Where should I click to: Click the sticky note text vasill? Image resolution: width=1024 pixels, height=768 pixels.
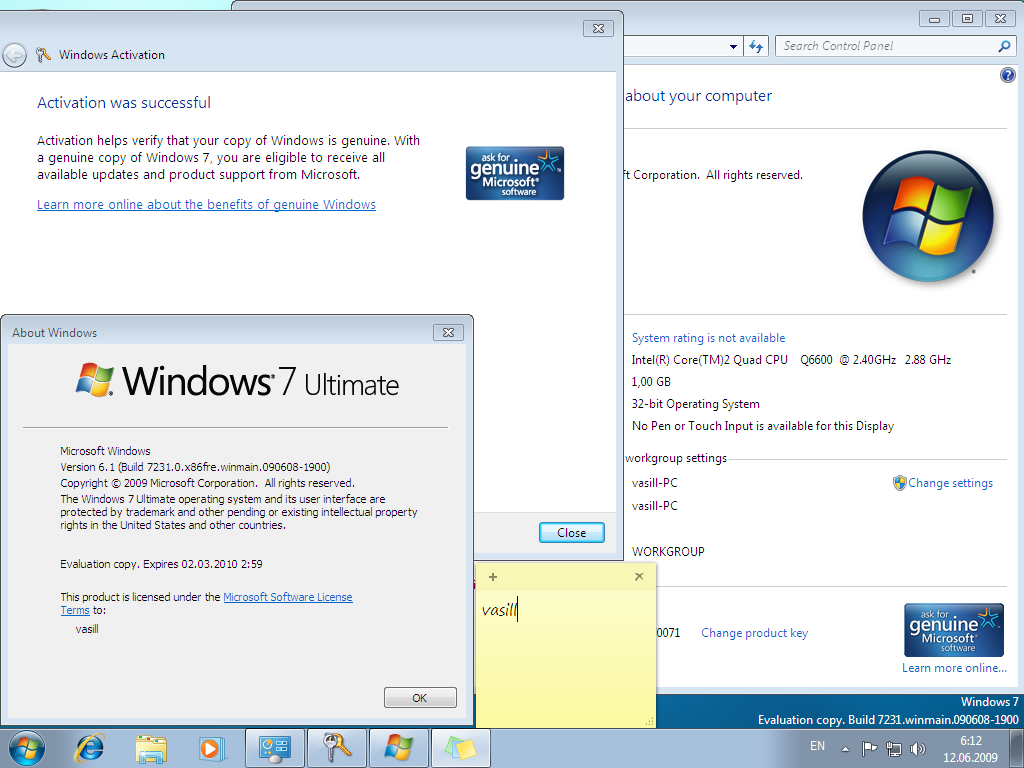[499, 610]
